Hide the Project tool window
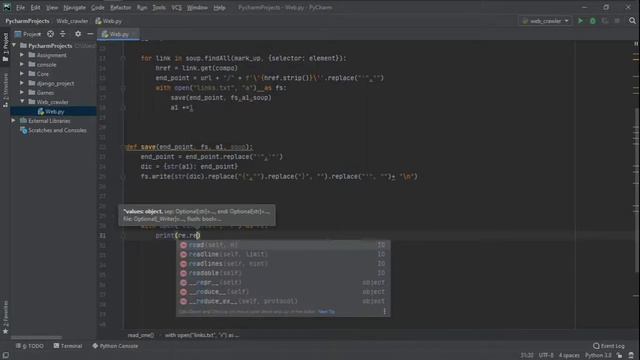 90,34
